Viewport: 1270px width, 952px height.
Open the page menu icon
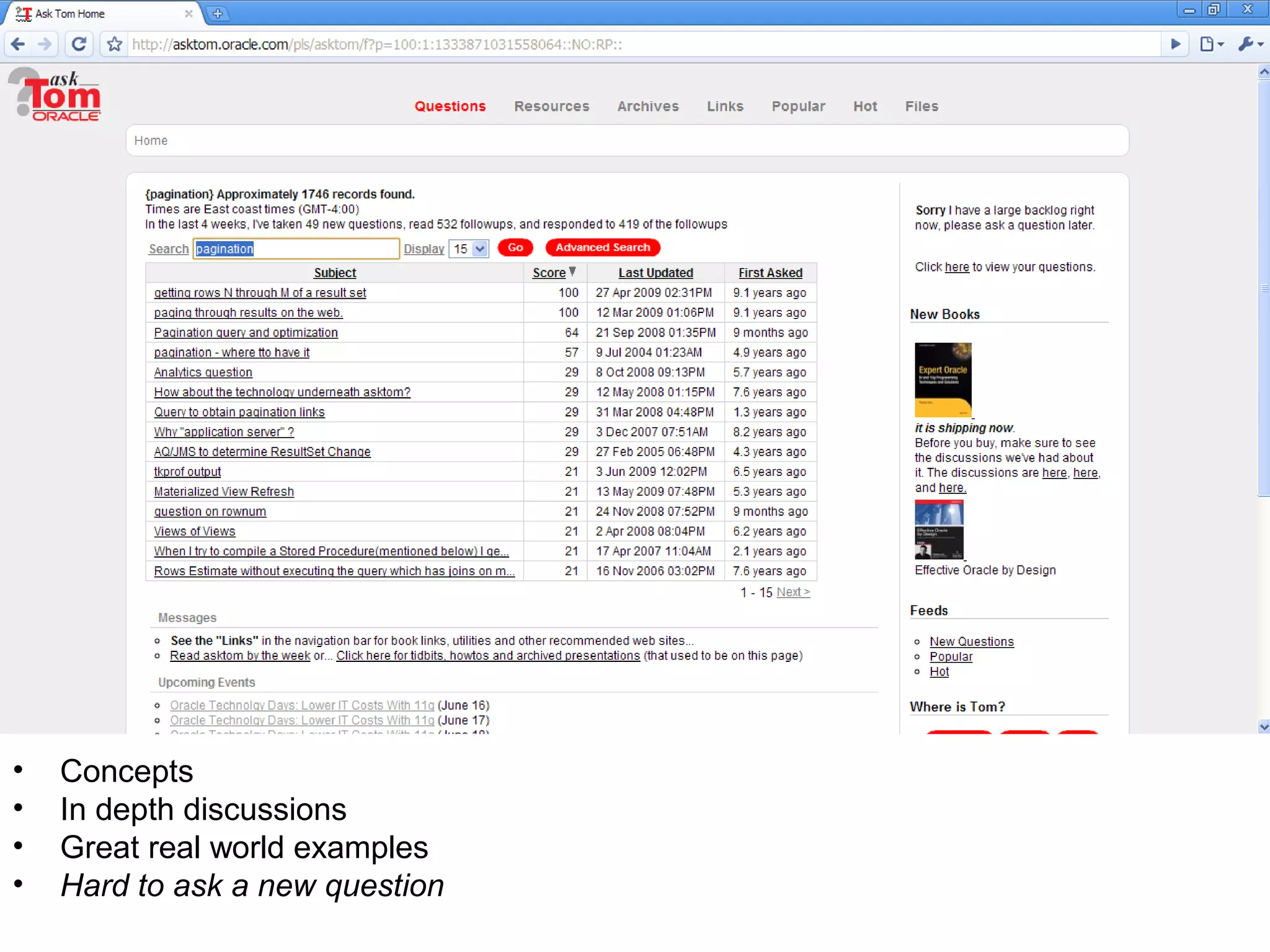(1210, 44)
